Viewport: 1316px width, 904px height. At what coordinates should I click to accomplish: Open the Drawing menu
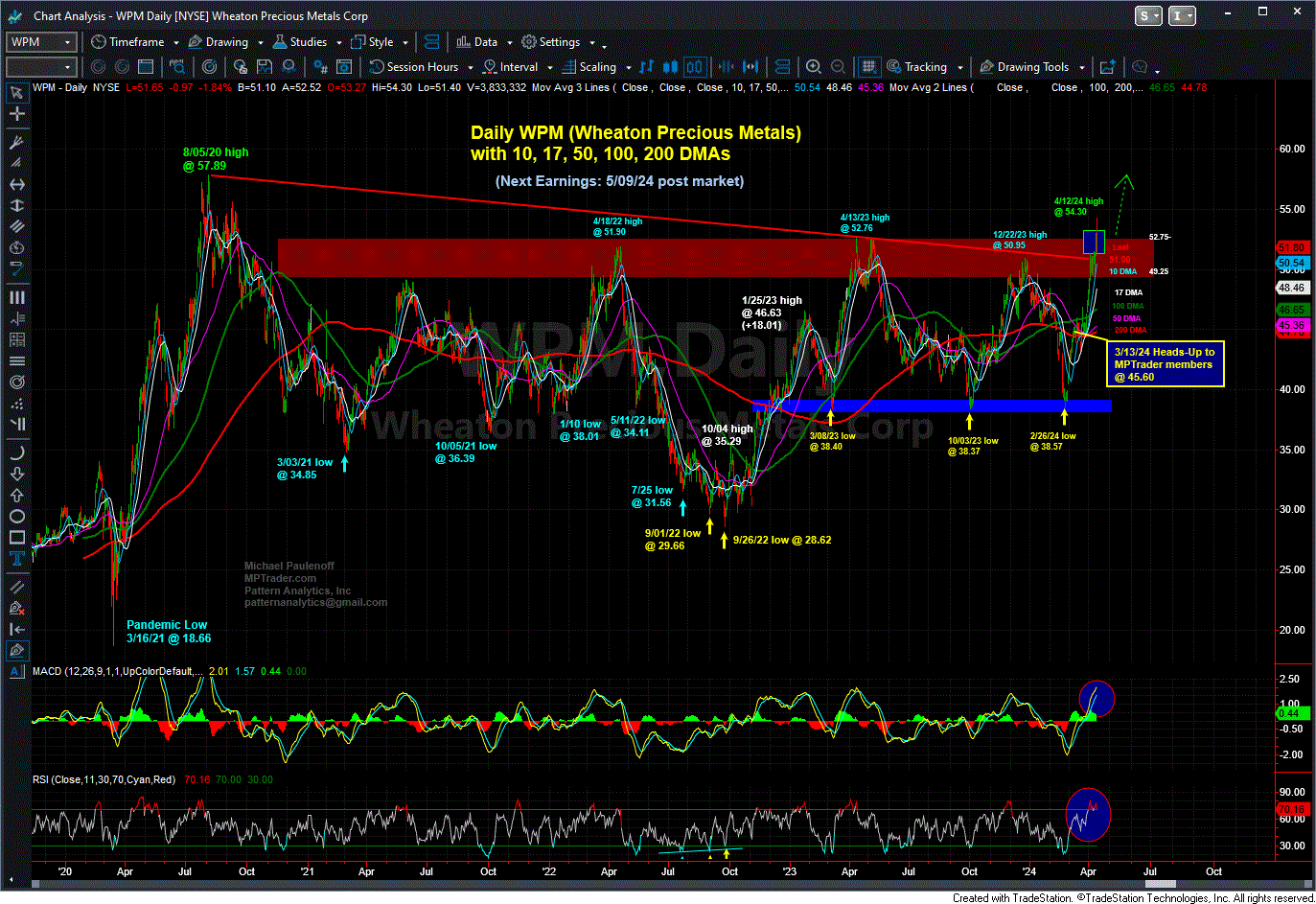pyautogui.click(x=219, y=42)
